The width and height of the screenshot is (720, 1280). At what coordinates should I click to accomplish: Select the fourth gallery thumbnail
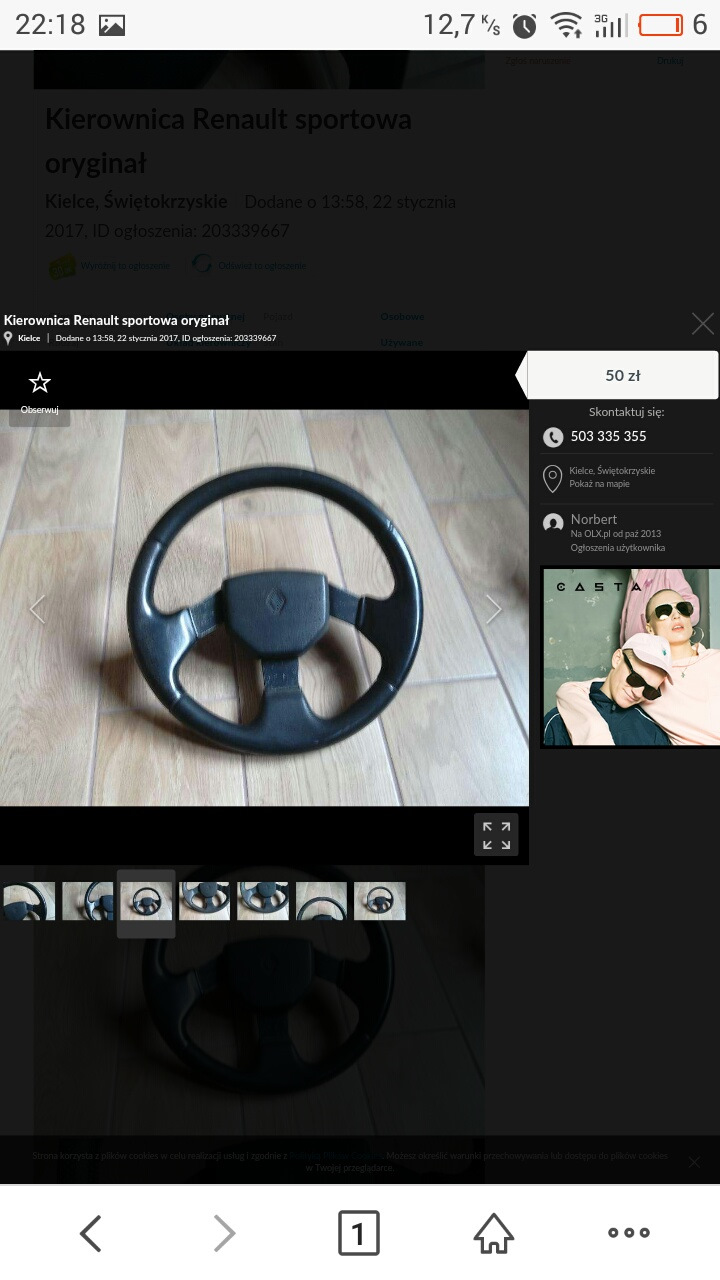coord(204,901)
